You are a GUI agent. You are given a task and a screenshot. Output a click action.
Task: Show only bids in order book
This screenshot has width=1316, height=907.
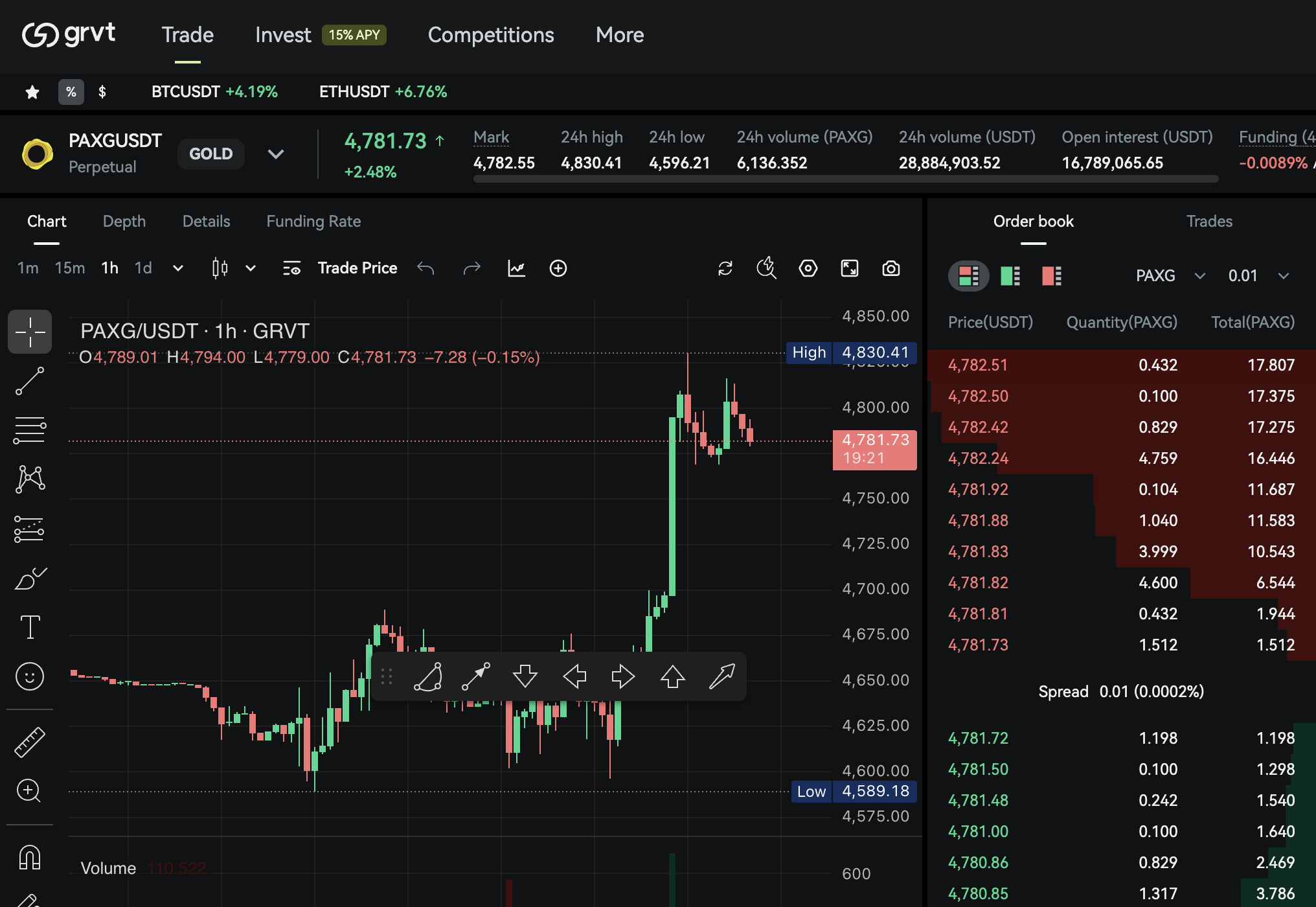click(x=1010, y=276)
